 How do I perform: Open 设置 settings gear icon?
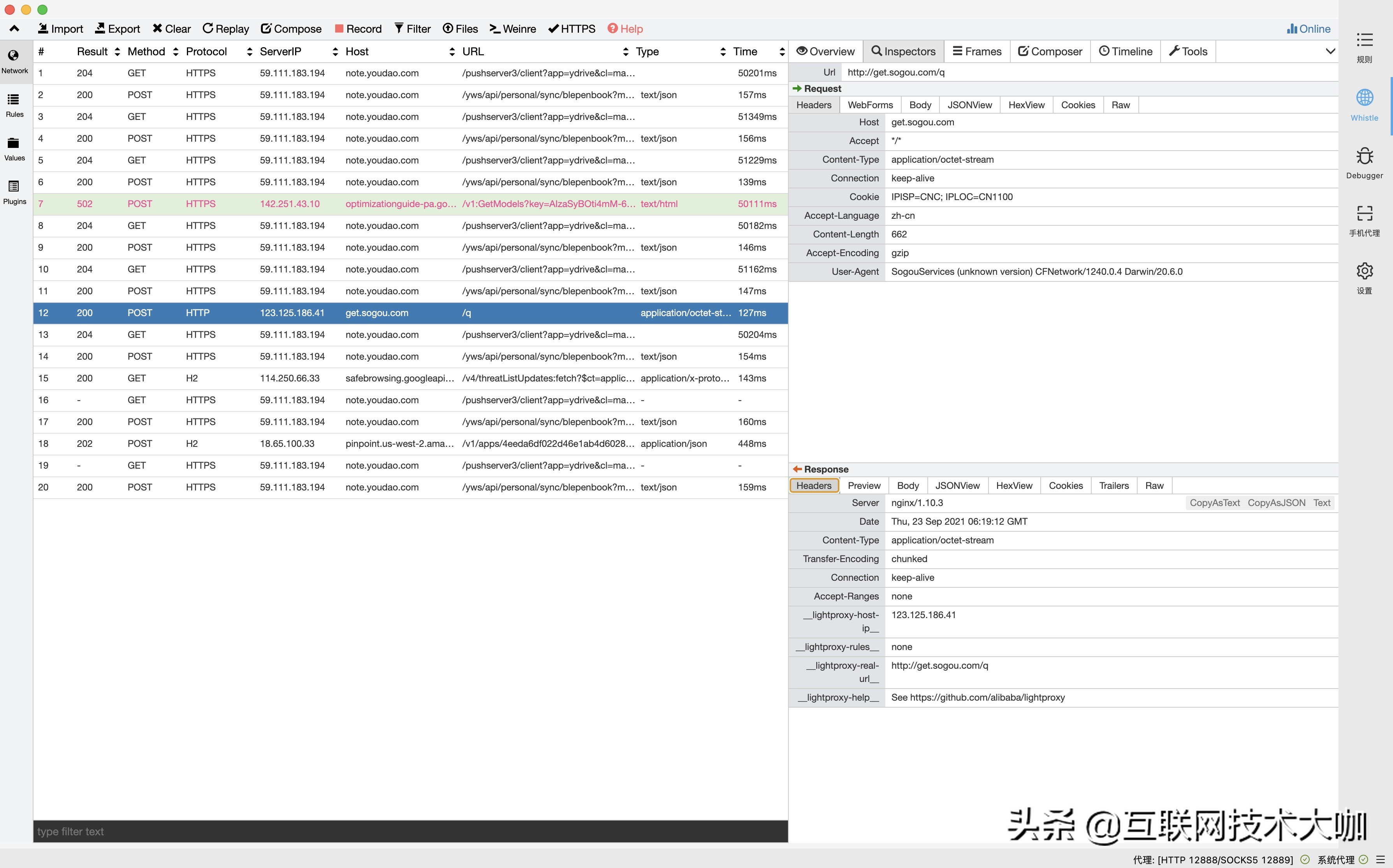[x=1364, y=277]
